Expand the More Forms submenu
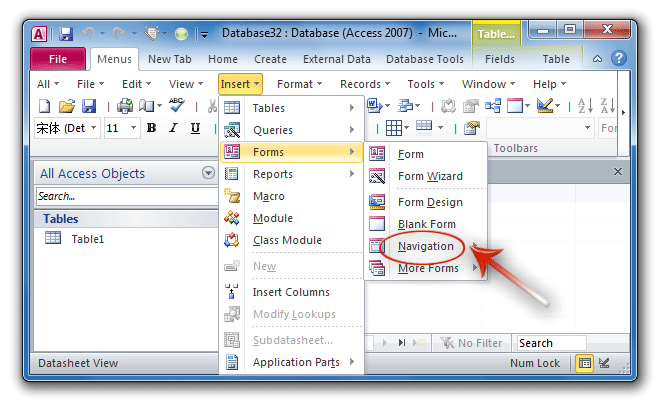663x408 pixels. pyautogui.click(x=475, y=268)
